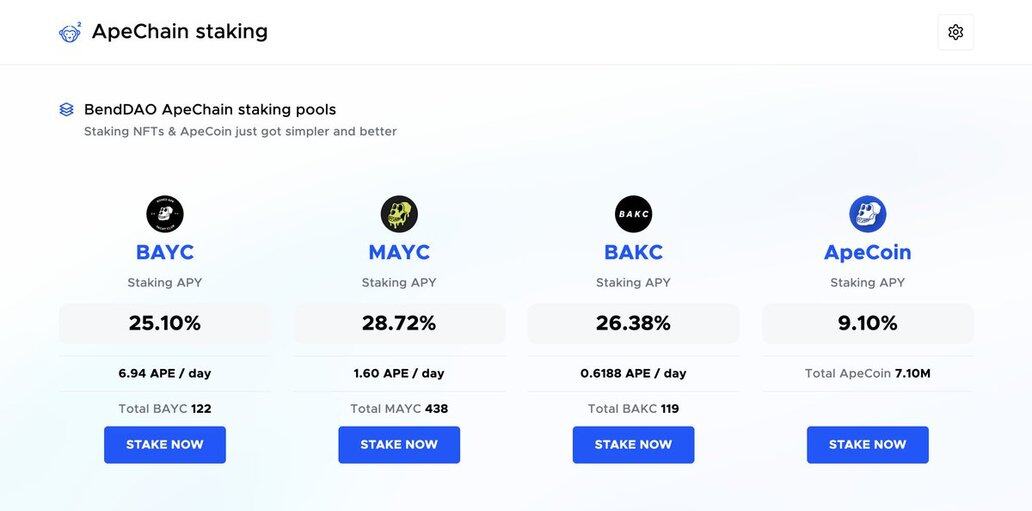1032x511 pixels.
Task: Open the settings gear icon
Action: click(x=955, y=32)
